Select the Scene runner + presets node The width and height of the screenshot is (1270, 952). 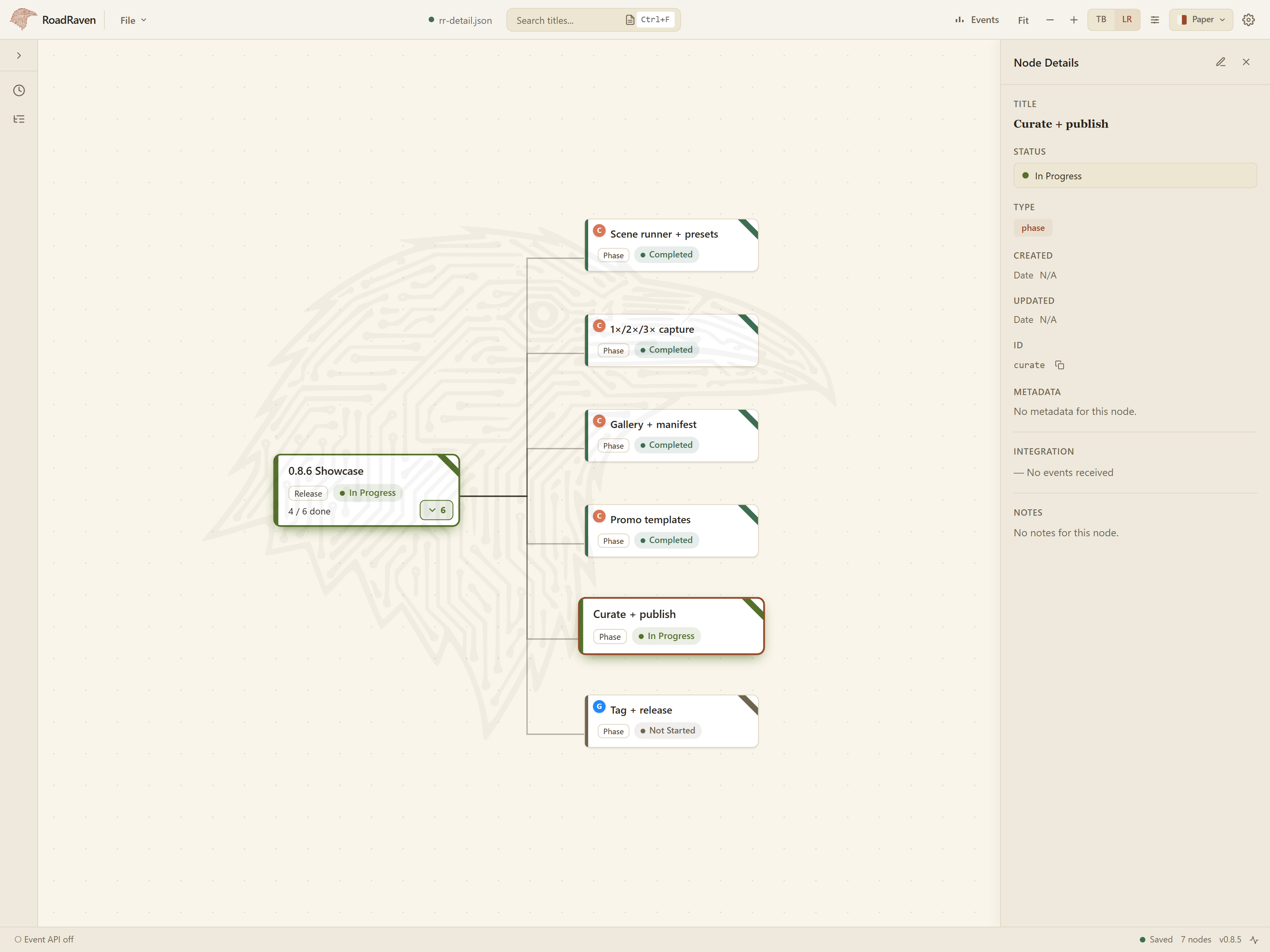(672, 245)
